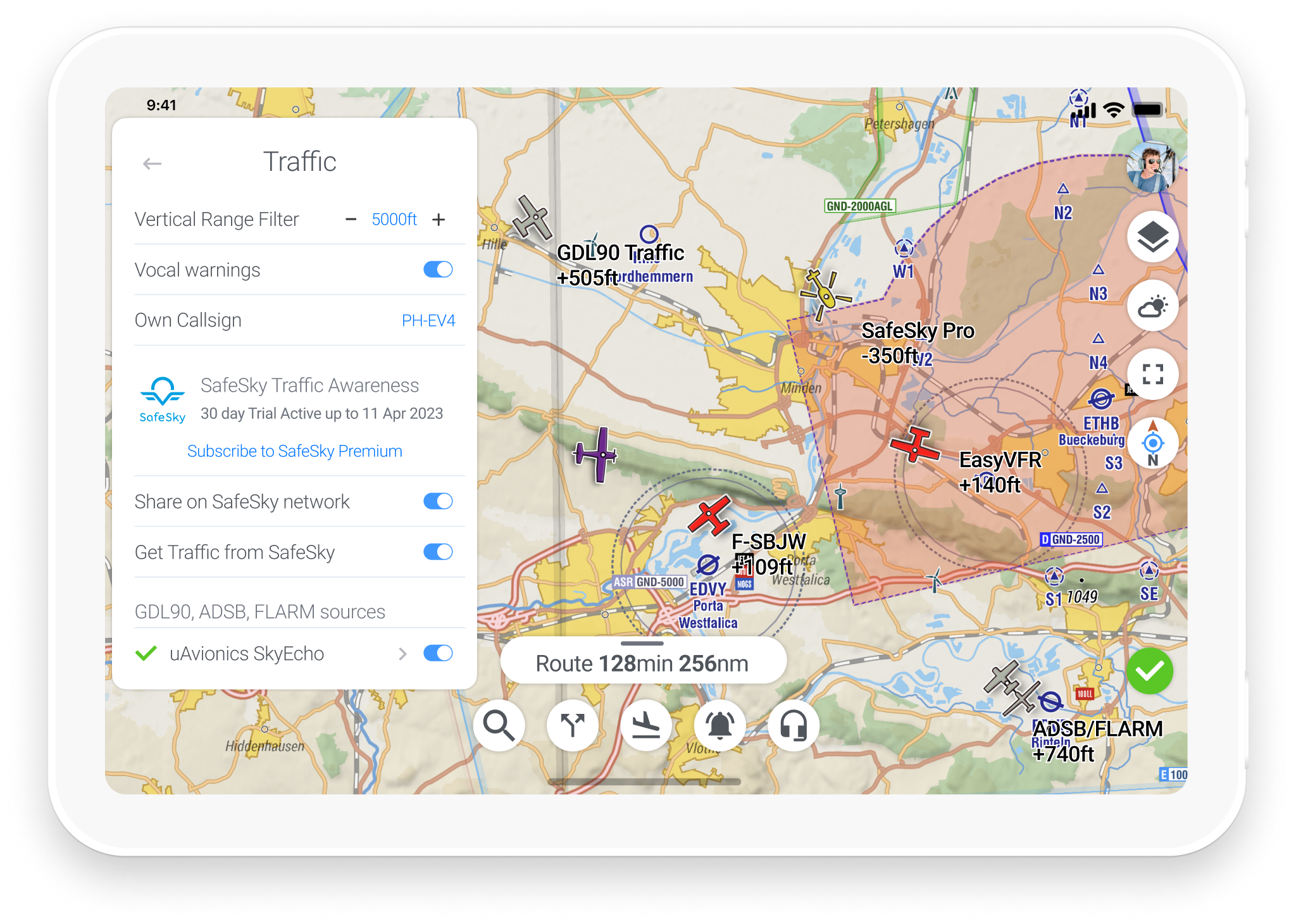The width and height of the screenshot is (1296, 924).
Task: Tap the 30 day Trial Active text
Action: 321,414
